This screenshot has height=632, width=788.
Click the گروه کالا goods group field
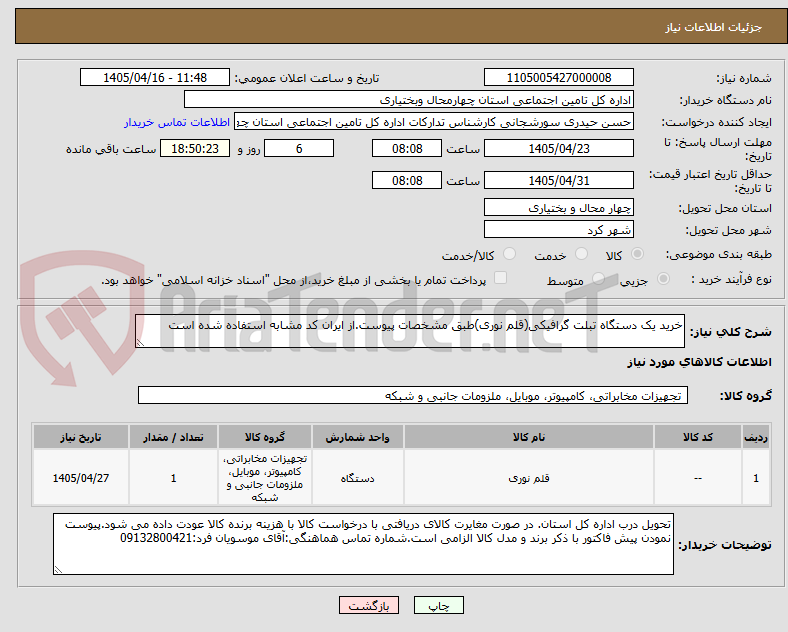point(413,395)
